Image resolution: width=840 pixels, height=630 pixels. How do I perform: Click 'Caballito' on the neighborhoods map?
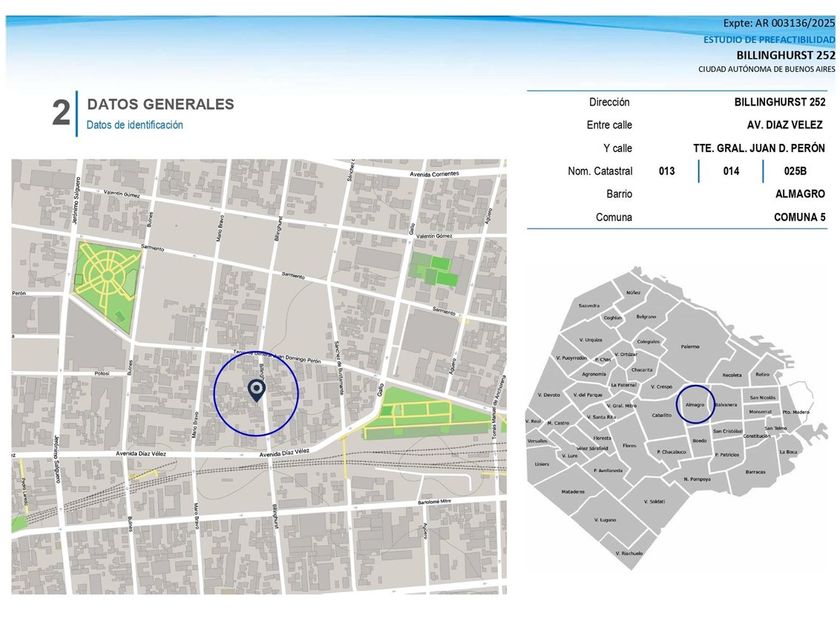[662, 415]
